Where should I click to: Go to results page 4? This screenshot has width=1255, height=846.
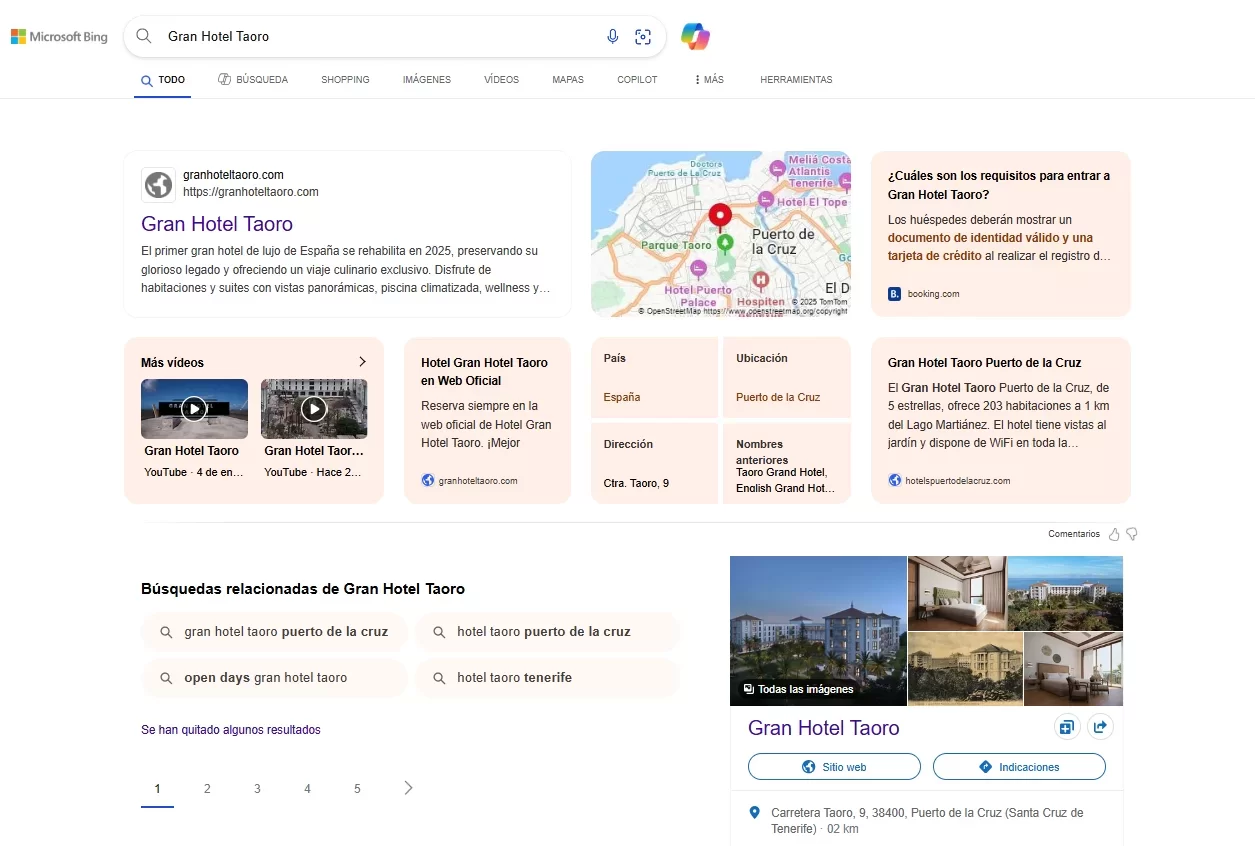click(307, 789)
